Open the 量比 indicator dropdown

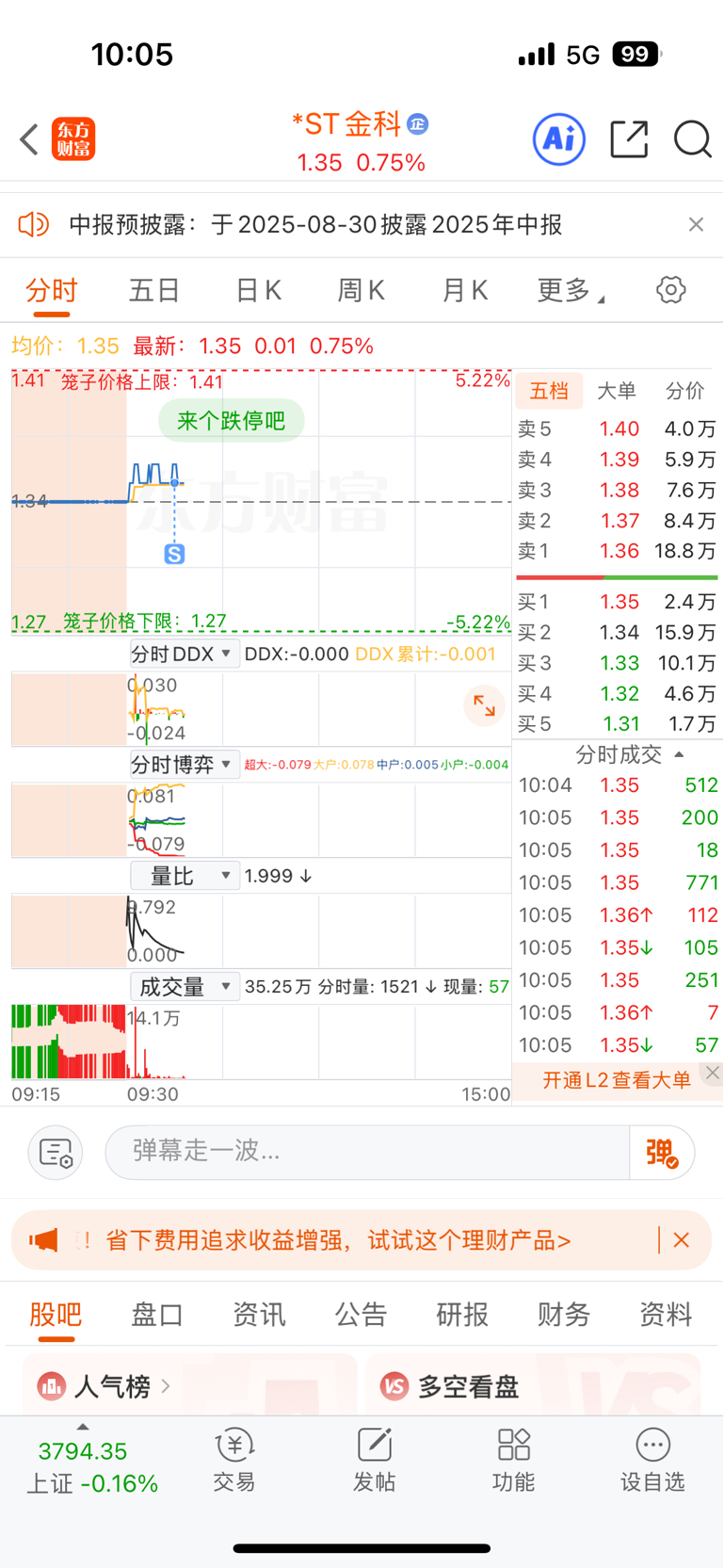click(x=184, y=876)
